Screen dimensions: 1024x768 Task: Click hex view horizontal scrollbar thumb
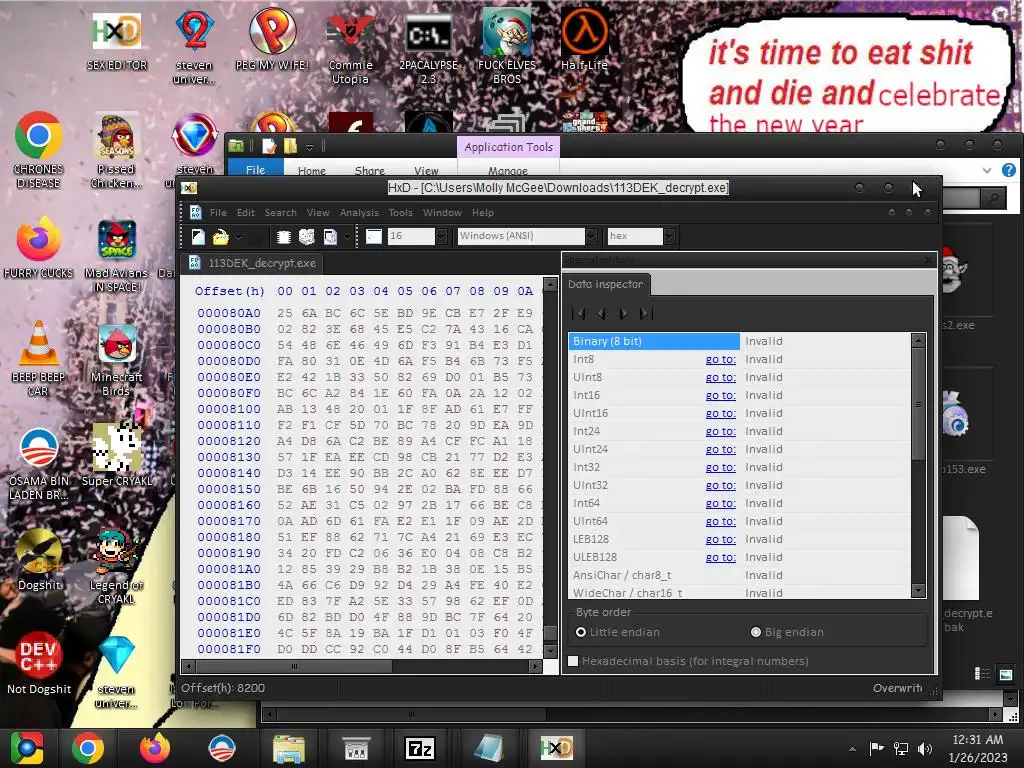click(293, 666)
